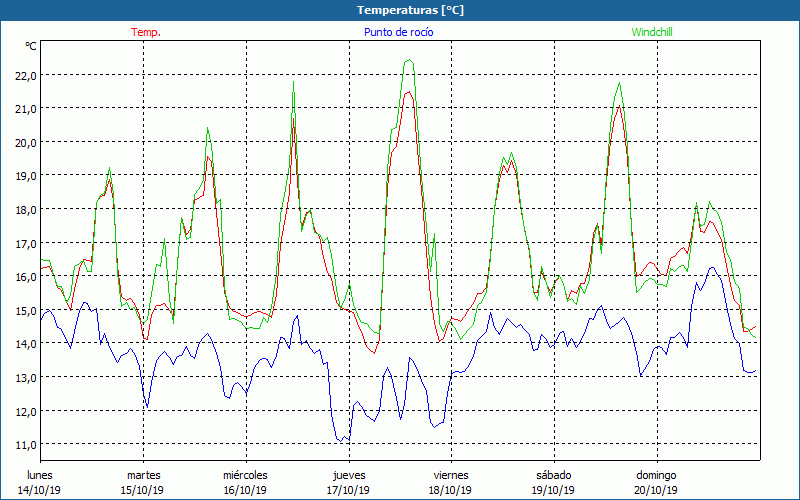Click the 20,0 y-axis value
Viewport: 800px width, 500px height.
[26, 142]
